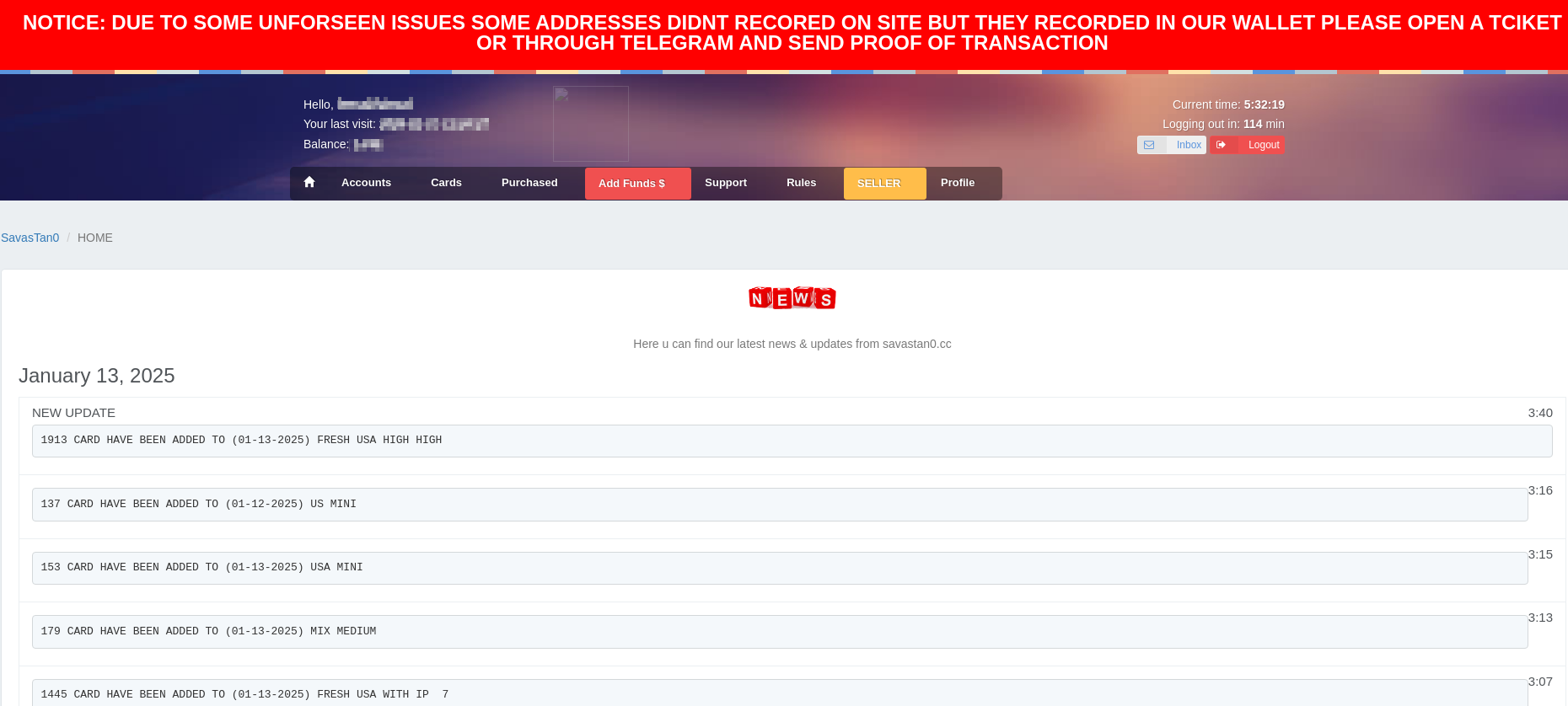Click the red logout arrow icon
This screenshot has height=706, width=1568.
point(1221,145)
